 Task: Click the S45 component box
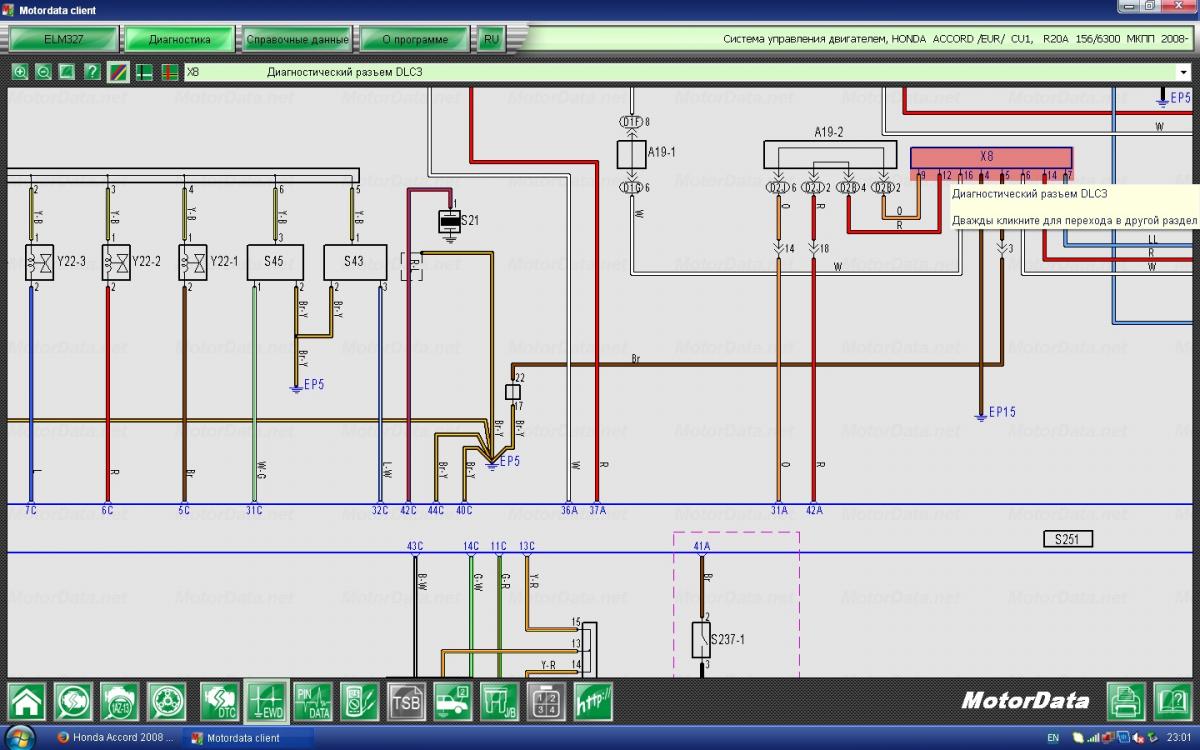coord(275,262)
